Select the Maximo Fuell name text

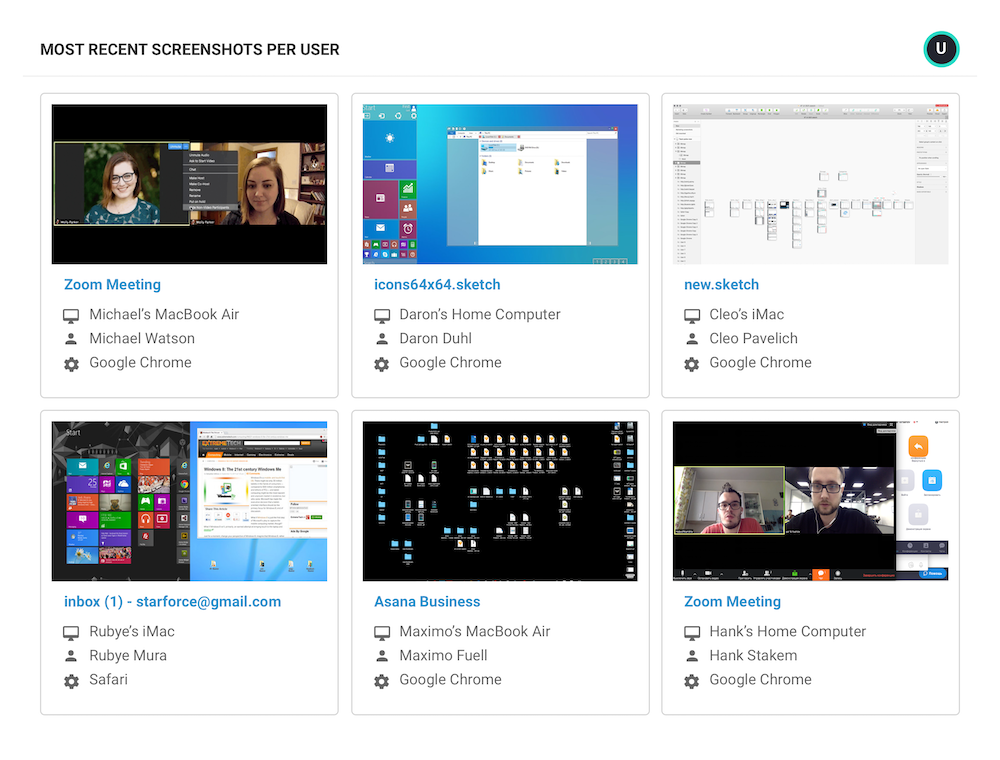pyautogui.click(x=443, y=655)
